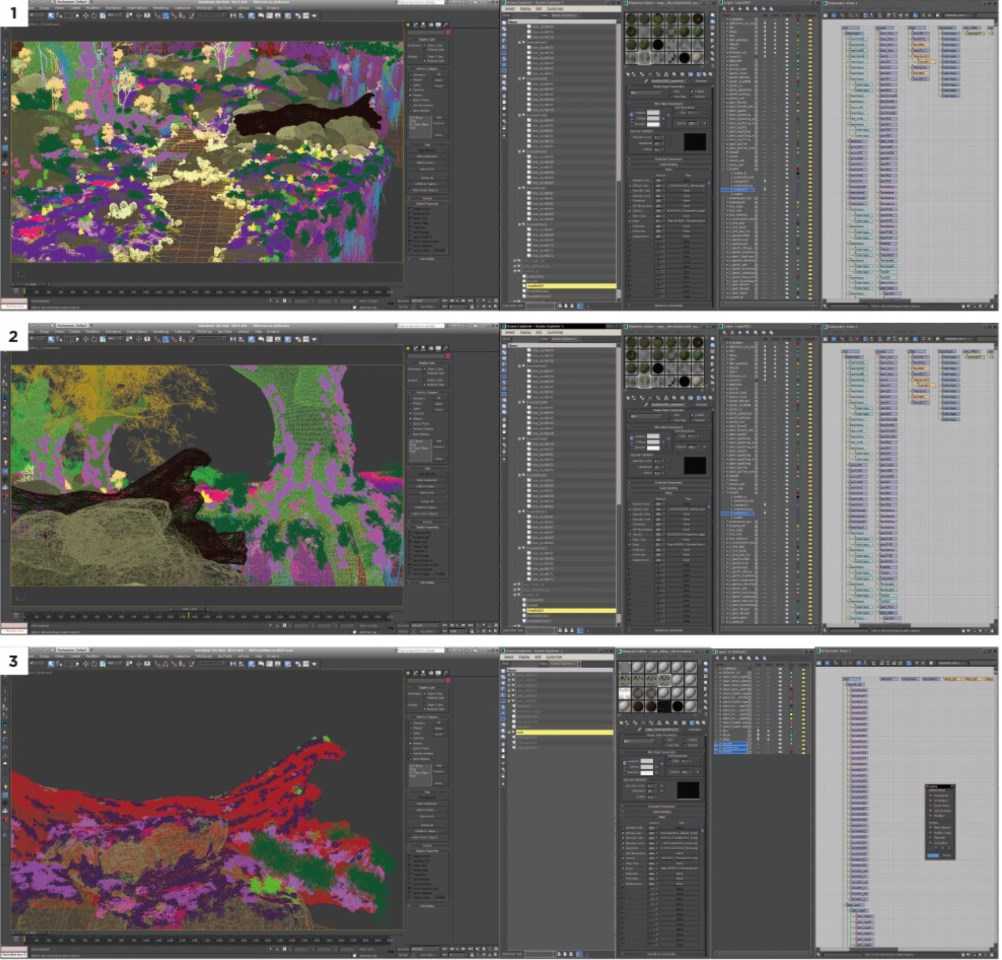
Task: Open Modify tab of top command panel
Action: 416,25
